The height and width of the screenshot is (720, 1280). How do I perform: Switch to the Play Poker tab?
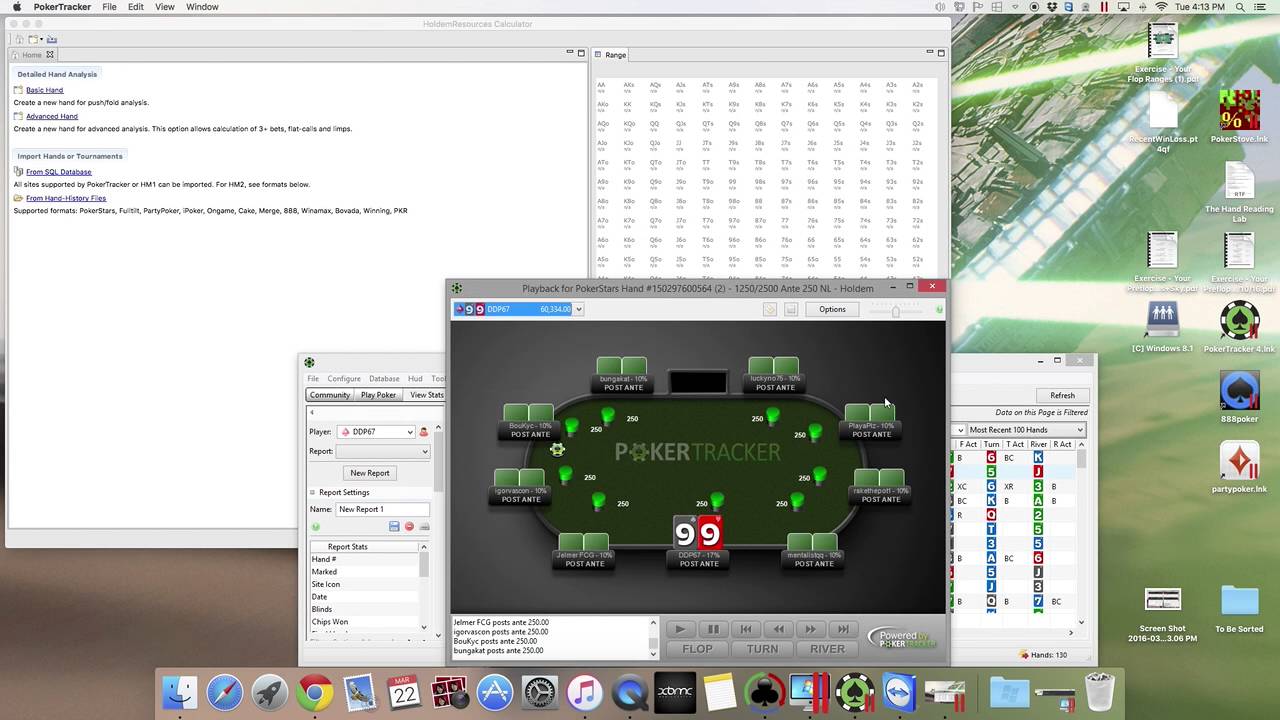379,395
